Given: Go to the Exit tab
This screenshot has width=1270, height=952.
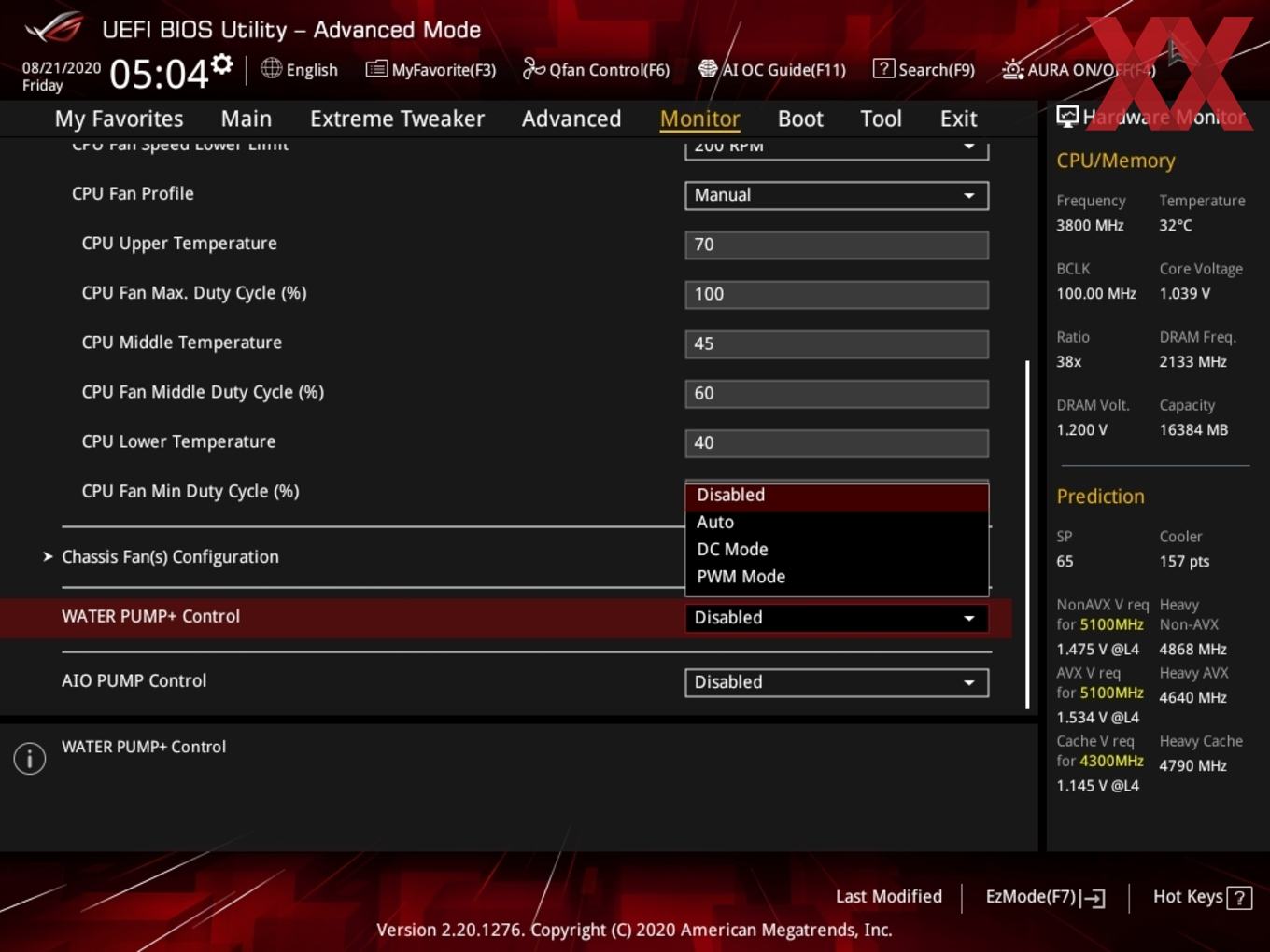Looking at the screenshot, I should pos(958,119).
